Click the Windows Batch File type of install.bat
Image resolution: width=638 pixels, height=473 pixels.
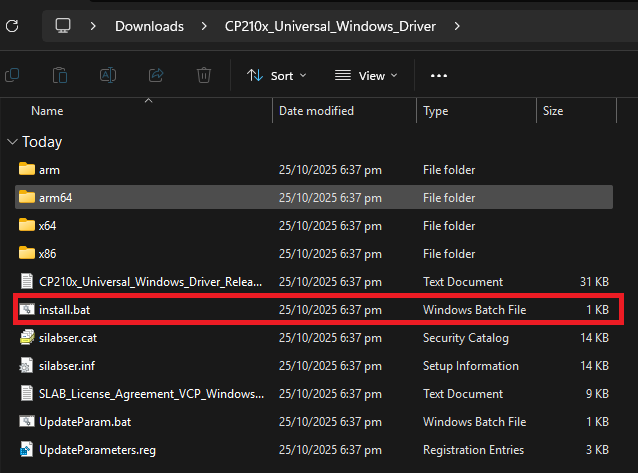coord(474,310)
